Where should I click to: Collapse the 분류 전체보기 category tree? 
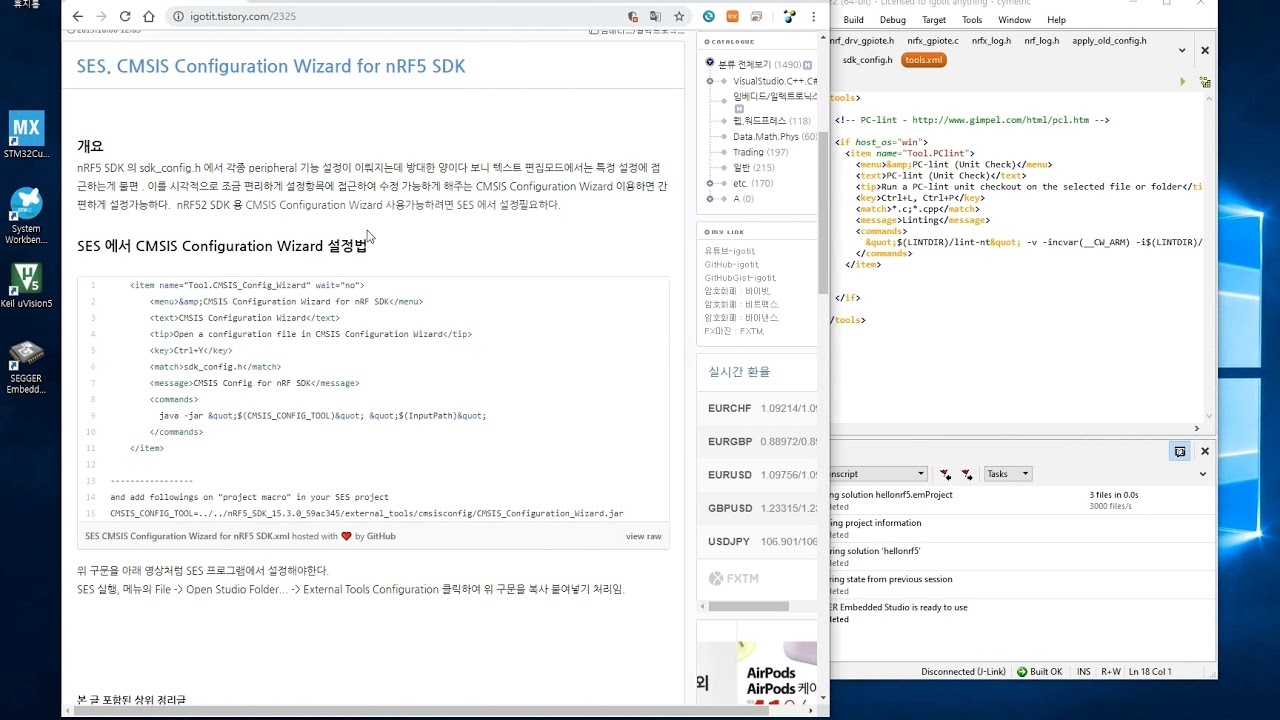pos(710,63)
